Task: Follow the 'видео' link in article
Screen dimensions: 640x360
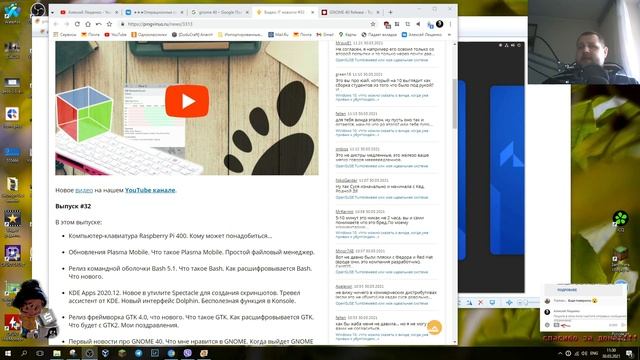Action: point(84,190)
